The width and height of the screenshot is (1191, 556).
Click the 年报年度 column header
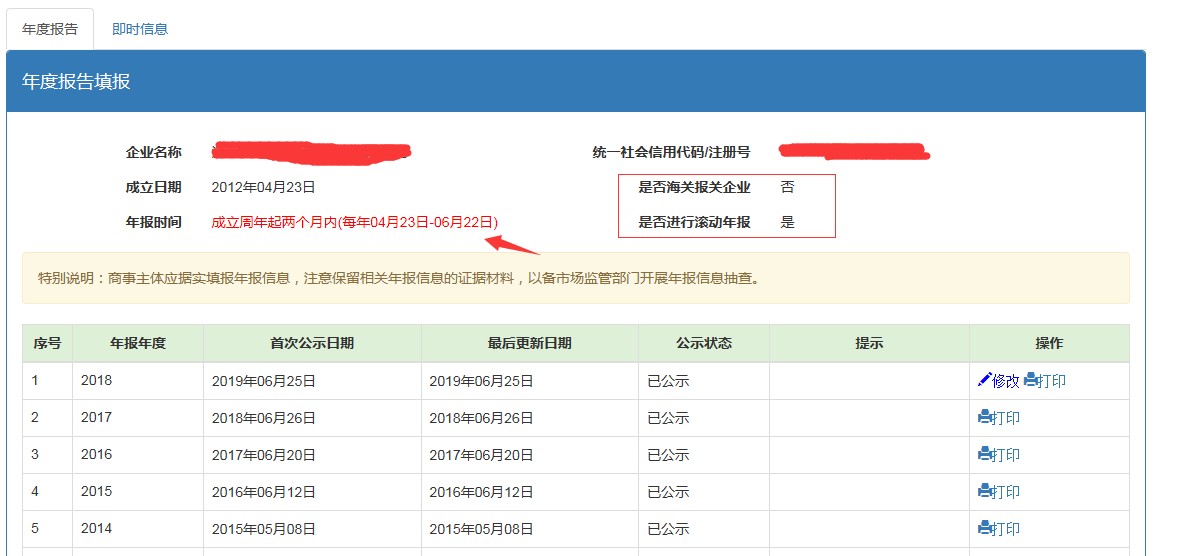point(138,343)
